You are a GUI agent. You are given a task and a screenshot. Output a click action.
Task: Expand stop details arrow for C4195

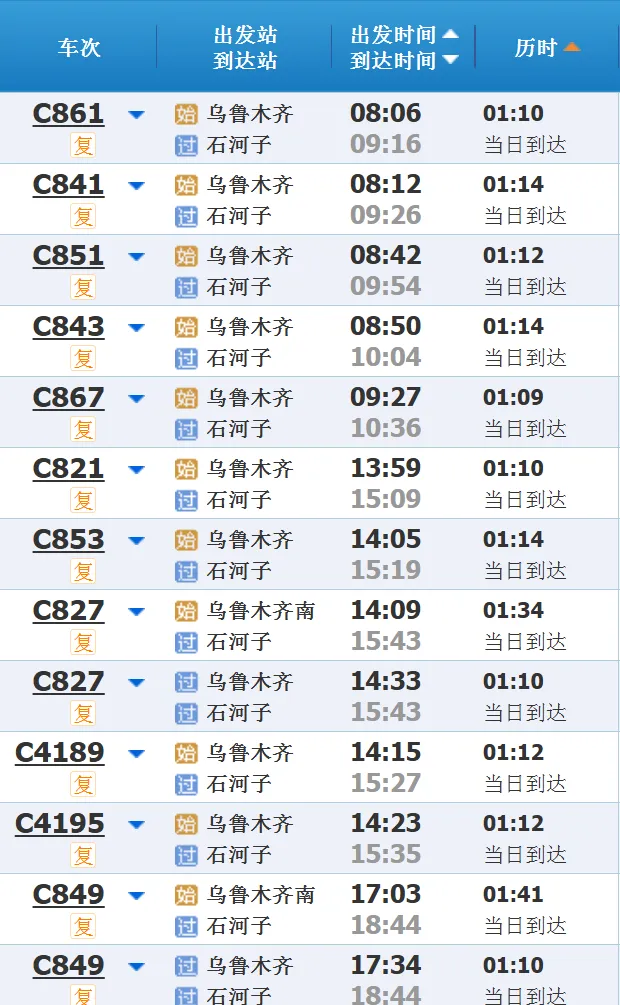[136, 825]
